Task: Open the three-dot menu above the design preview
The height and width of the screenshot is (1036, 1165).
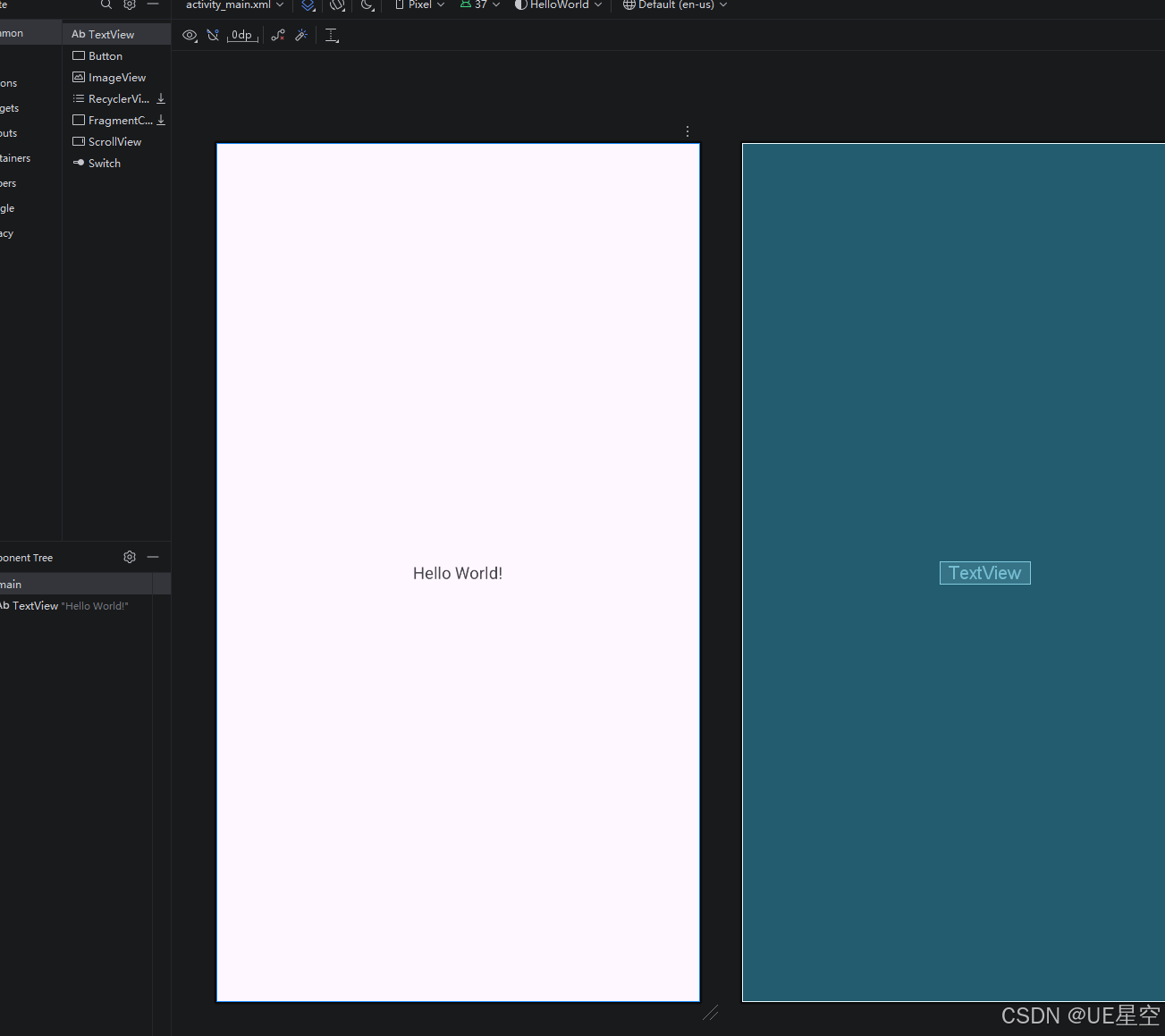Action: click(x=687, y=131)
